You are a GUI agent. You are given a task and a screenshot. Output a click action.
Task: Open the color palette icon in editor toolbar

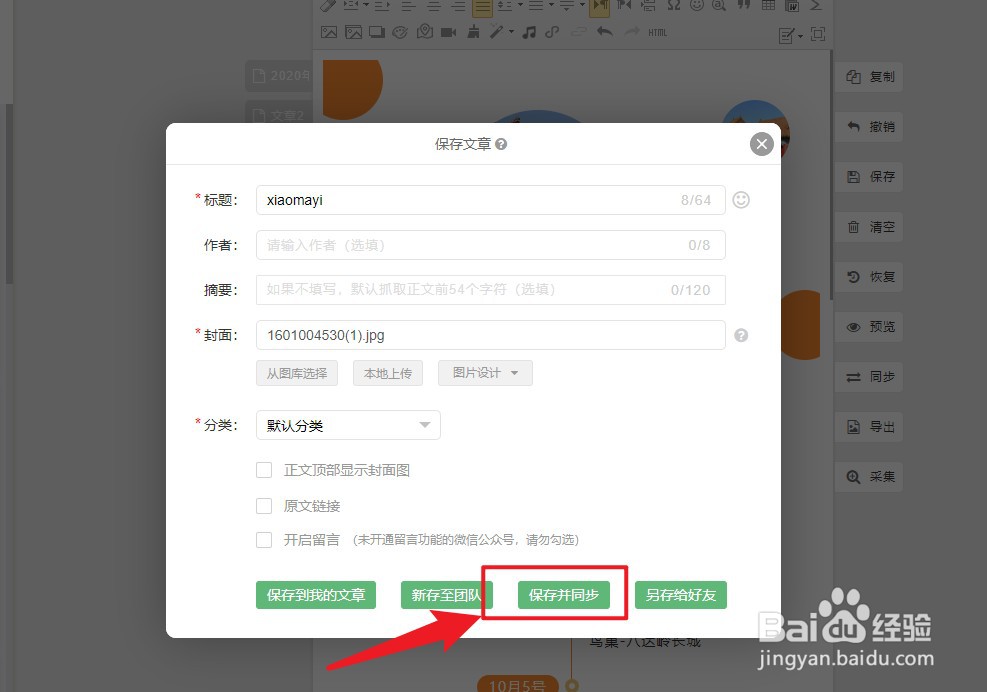click(x=400, y=32)
